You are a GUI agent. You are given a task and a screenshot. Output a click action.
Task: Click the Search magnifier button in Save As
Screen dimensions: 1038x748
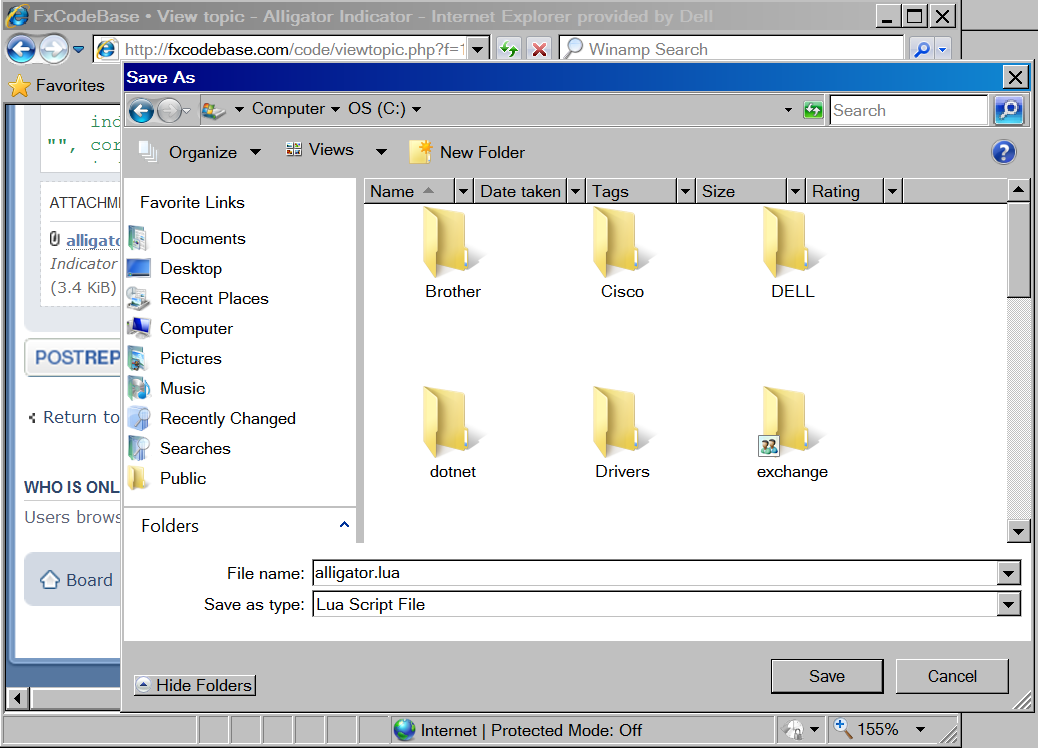click(1009, 110)
